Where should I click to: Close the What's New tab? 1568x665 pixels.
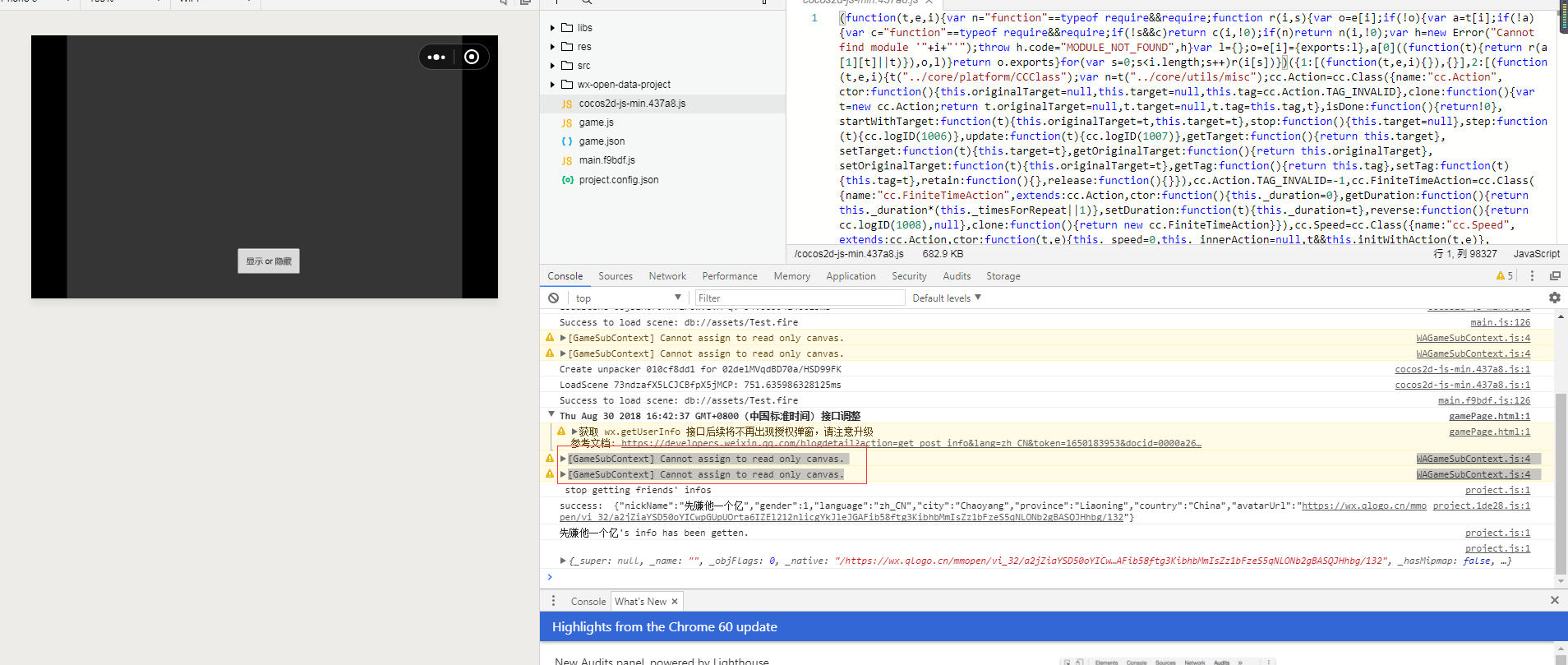coord(675,602)
